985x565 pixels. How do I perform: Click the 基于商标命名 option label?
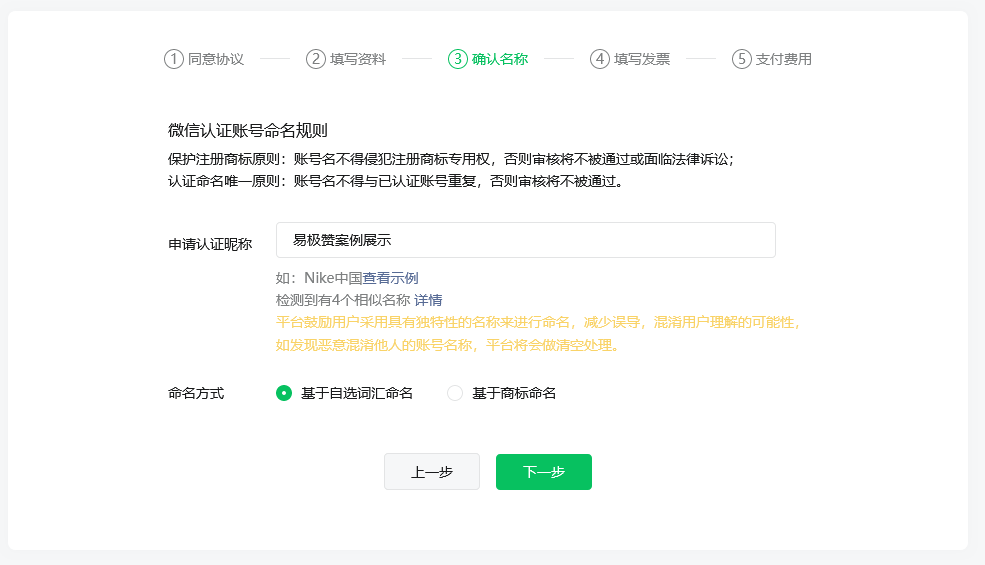[514, 393]
